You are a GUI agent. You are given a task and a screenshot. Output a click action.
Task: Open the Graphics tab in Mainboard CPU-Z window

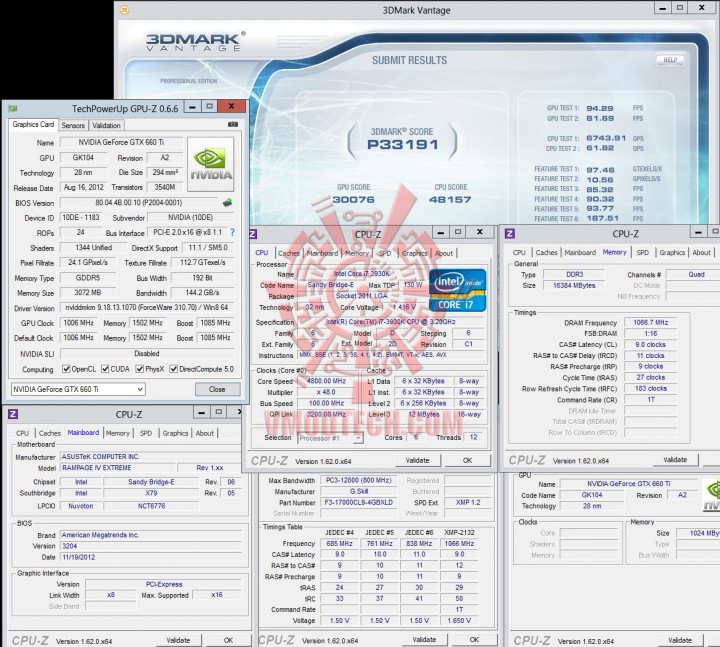tap(175, 433)
